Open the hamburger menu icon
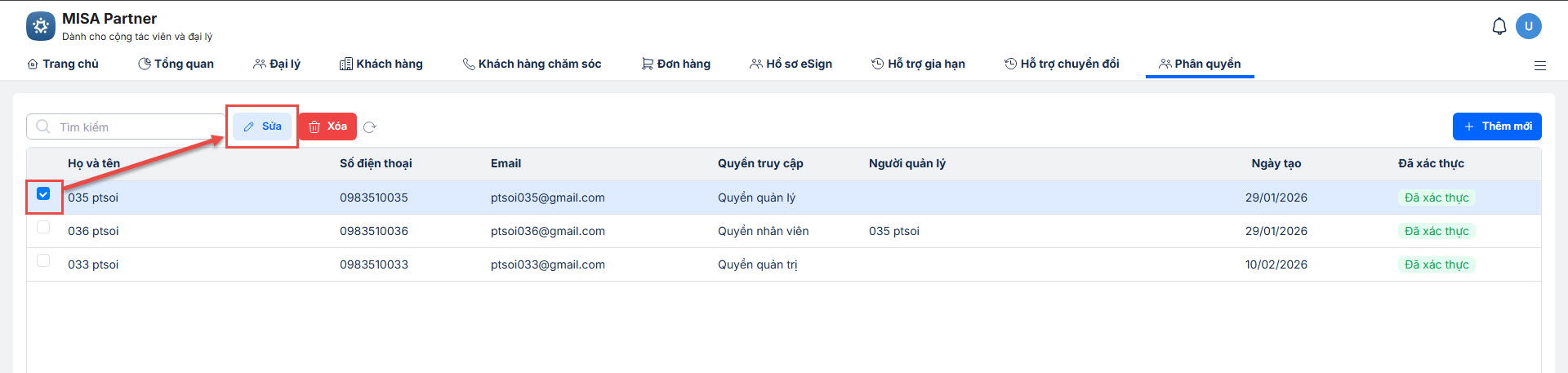The height and width of the screenshot is (373, 1568). pos(1540,65)
